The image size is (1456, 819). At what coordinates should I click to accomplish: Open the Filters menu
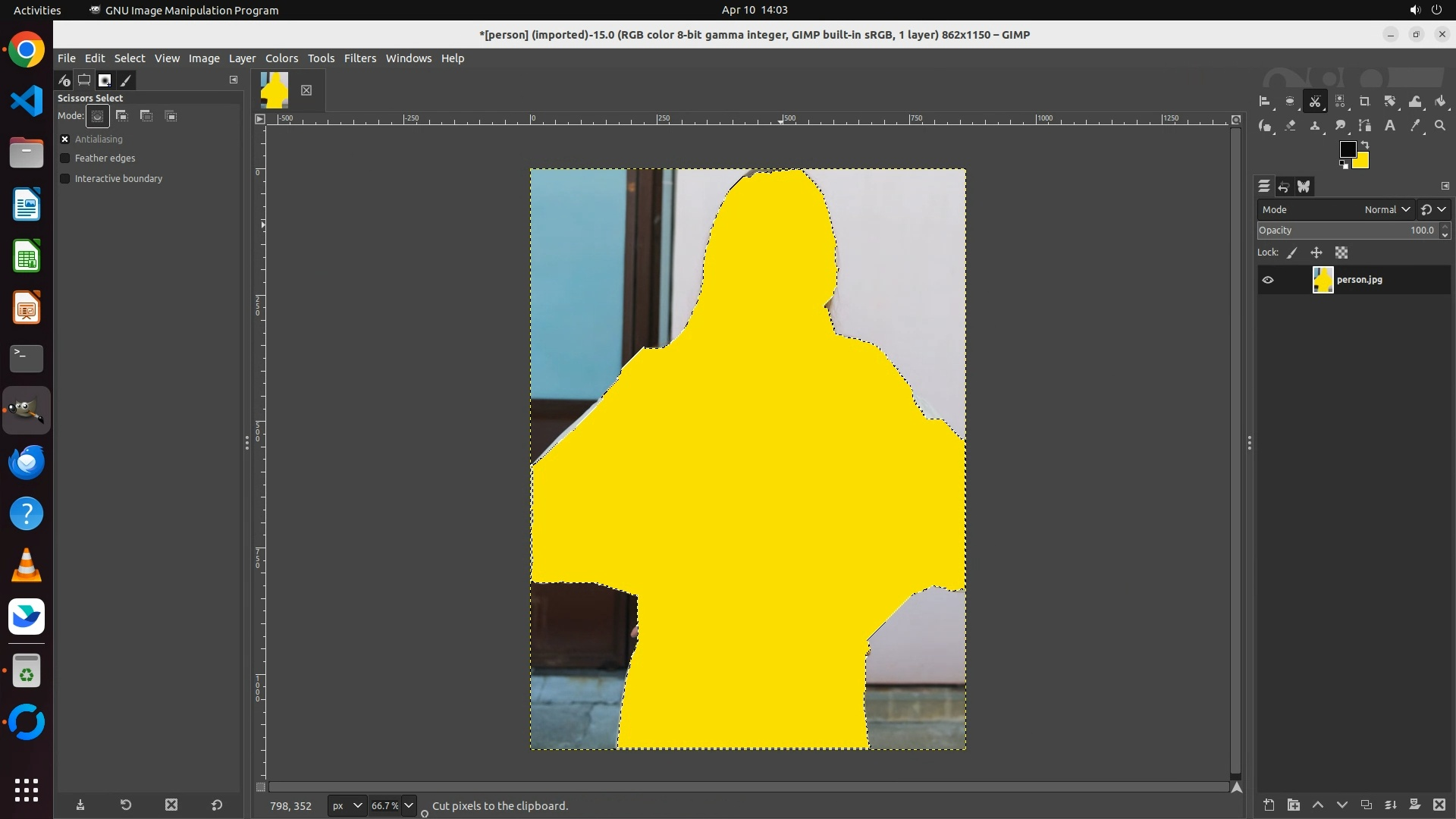click(x=359, y=58)
